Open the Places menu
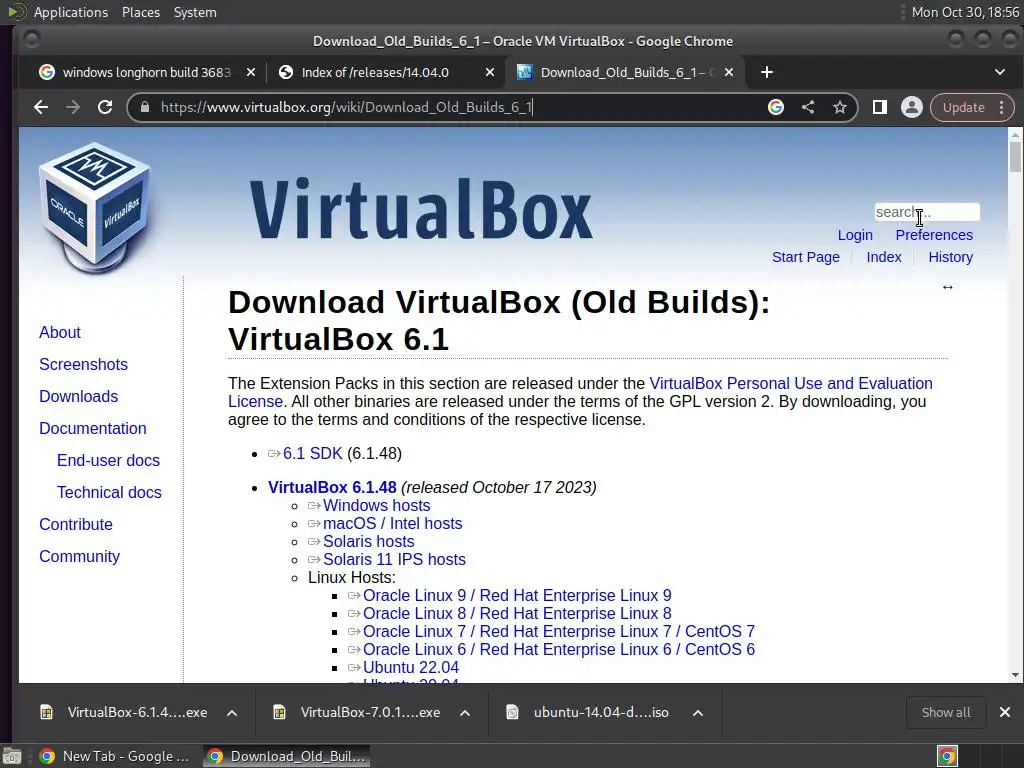This screenshot has width=1024, height=768. pos(141,12)
